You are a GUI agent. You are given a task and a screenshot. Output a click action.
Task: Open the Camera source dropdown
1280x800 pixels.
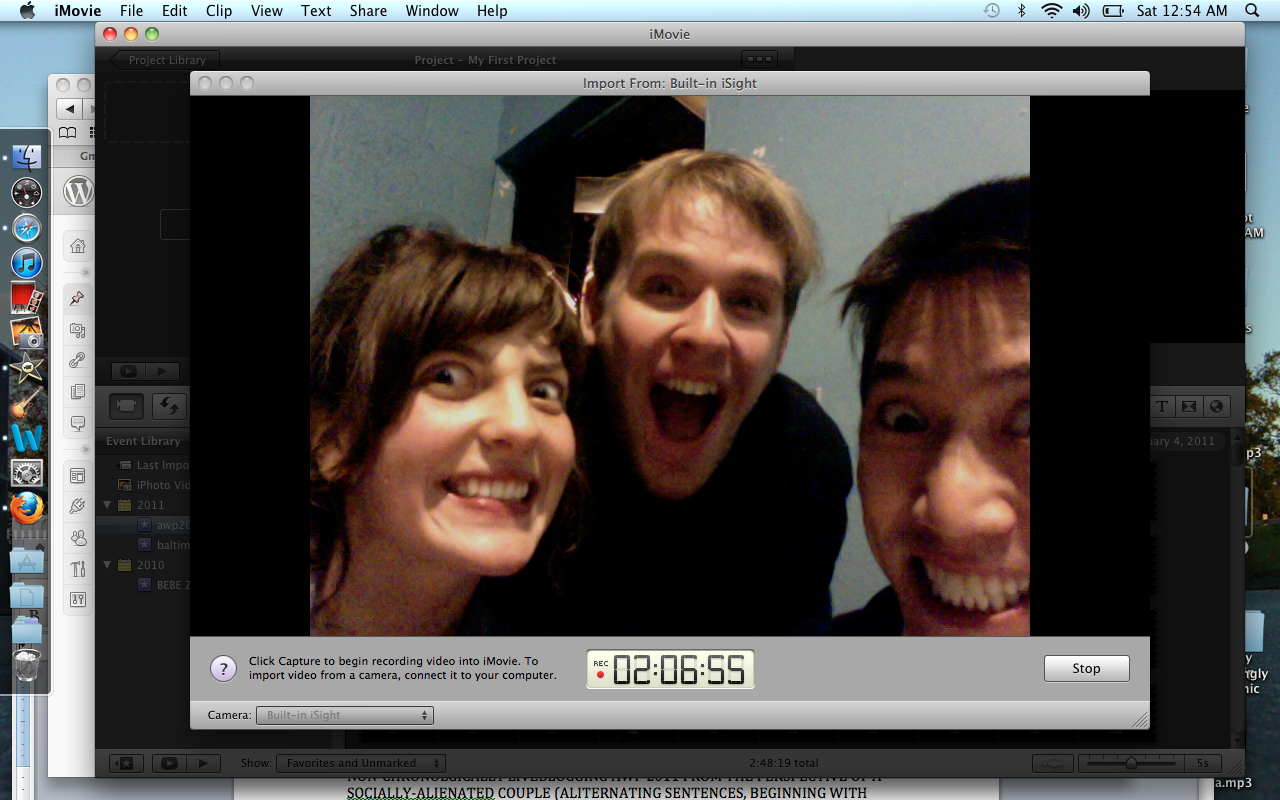(x=345, y=715)
